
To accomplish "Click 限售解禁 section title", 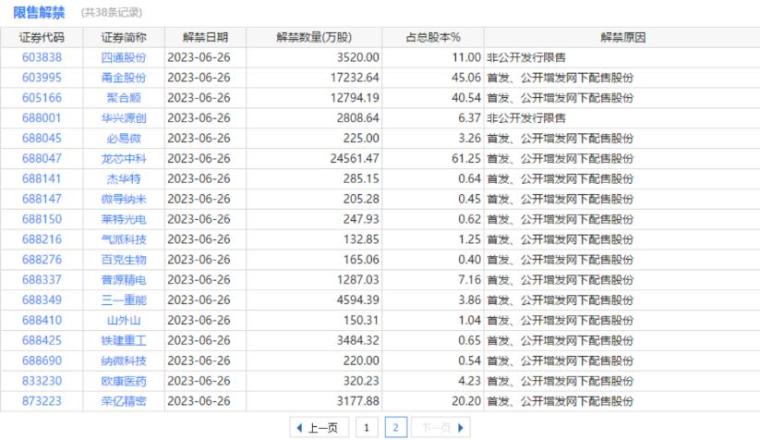I will pyautogui.click(x=39, y=12).
